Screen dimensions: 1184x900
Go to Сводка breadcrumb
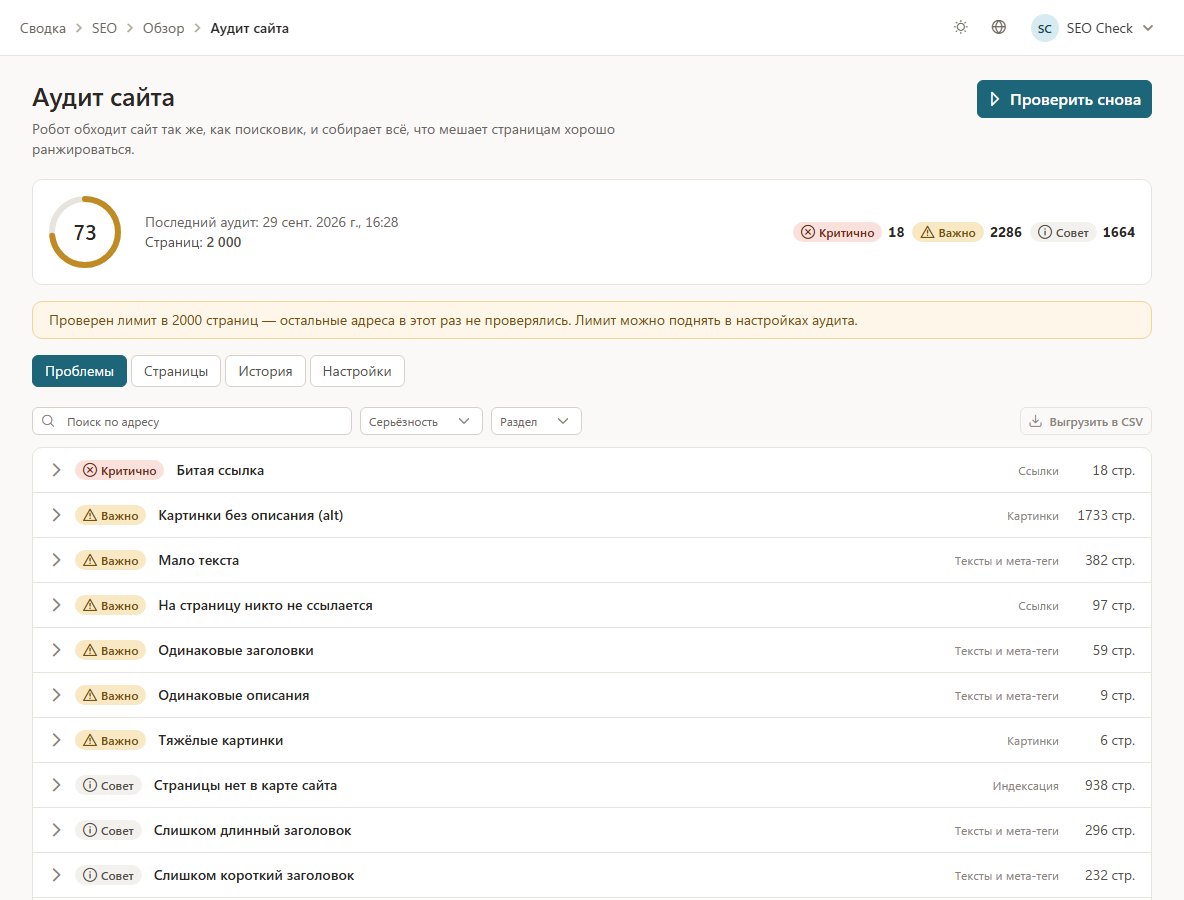42,28
